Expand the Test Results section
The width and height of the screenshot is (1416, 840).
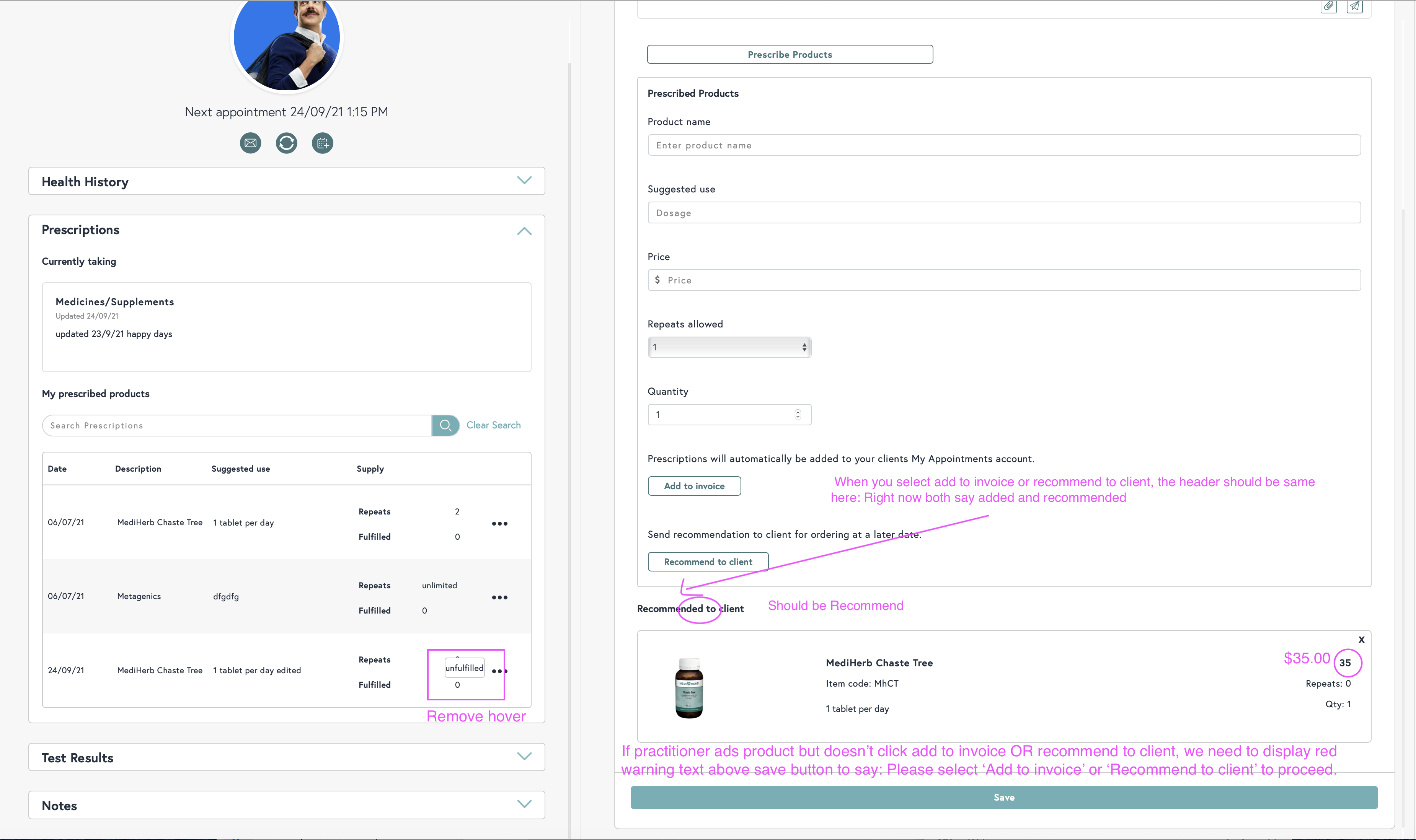pos(524,757)
